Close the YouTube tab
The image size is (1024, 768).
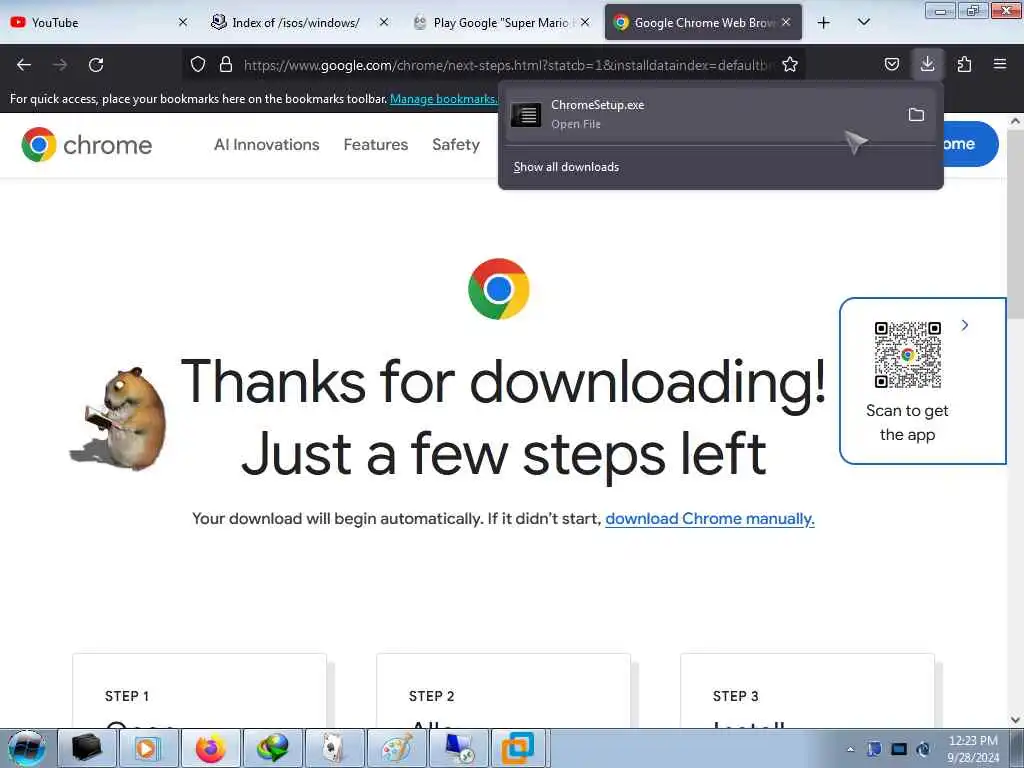183,22
